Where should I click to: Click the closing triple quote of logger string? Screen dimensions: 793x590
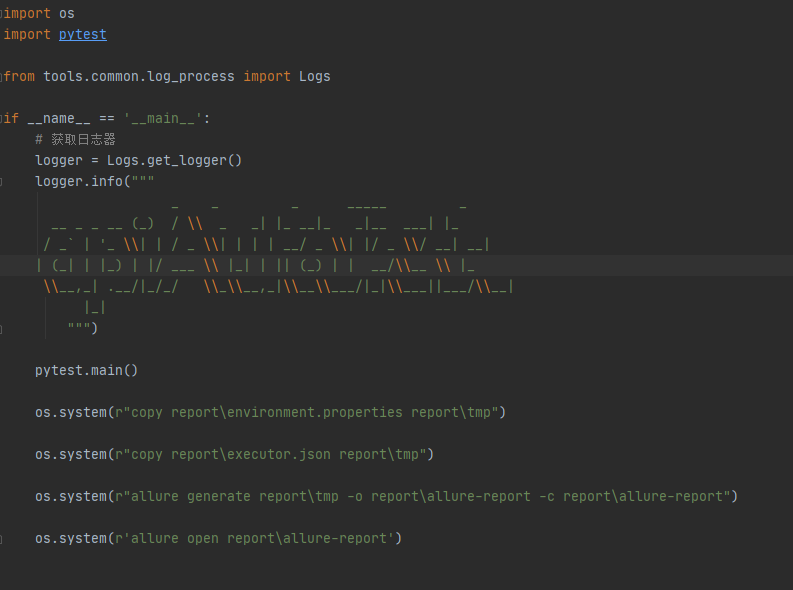click(78, 328)
